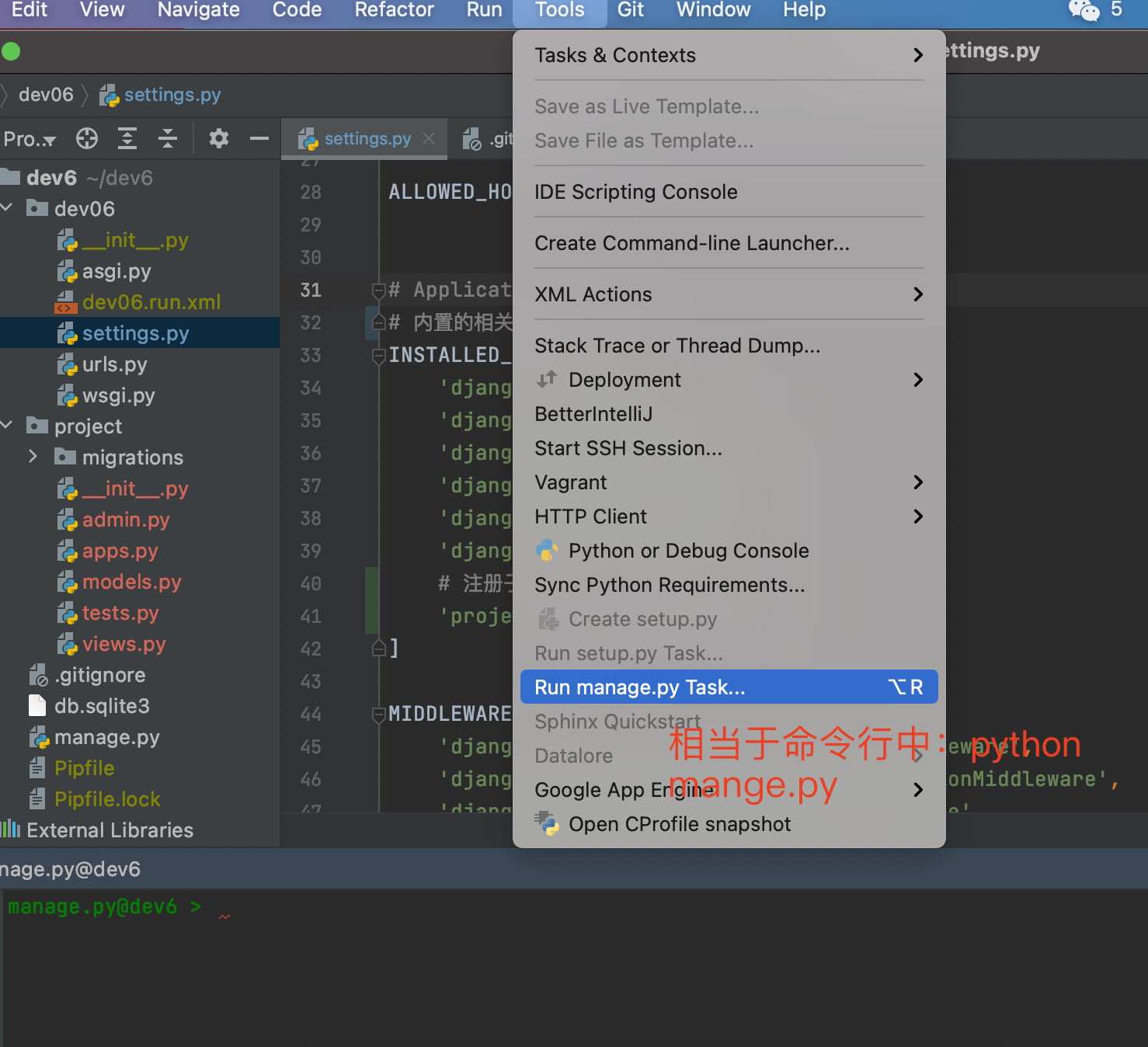Expand Vagrant submenu
The image size is (1148, 1047).
pyautogui.click(x=918, y=482)
